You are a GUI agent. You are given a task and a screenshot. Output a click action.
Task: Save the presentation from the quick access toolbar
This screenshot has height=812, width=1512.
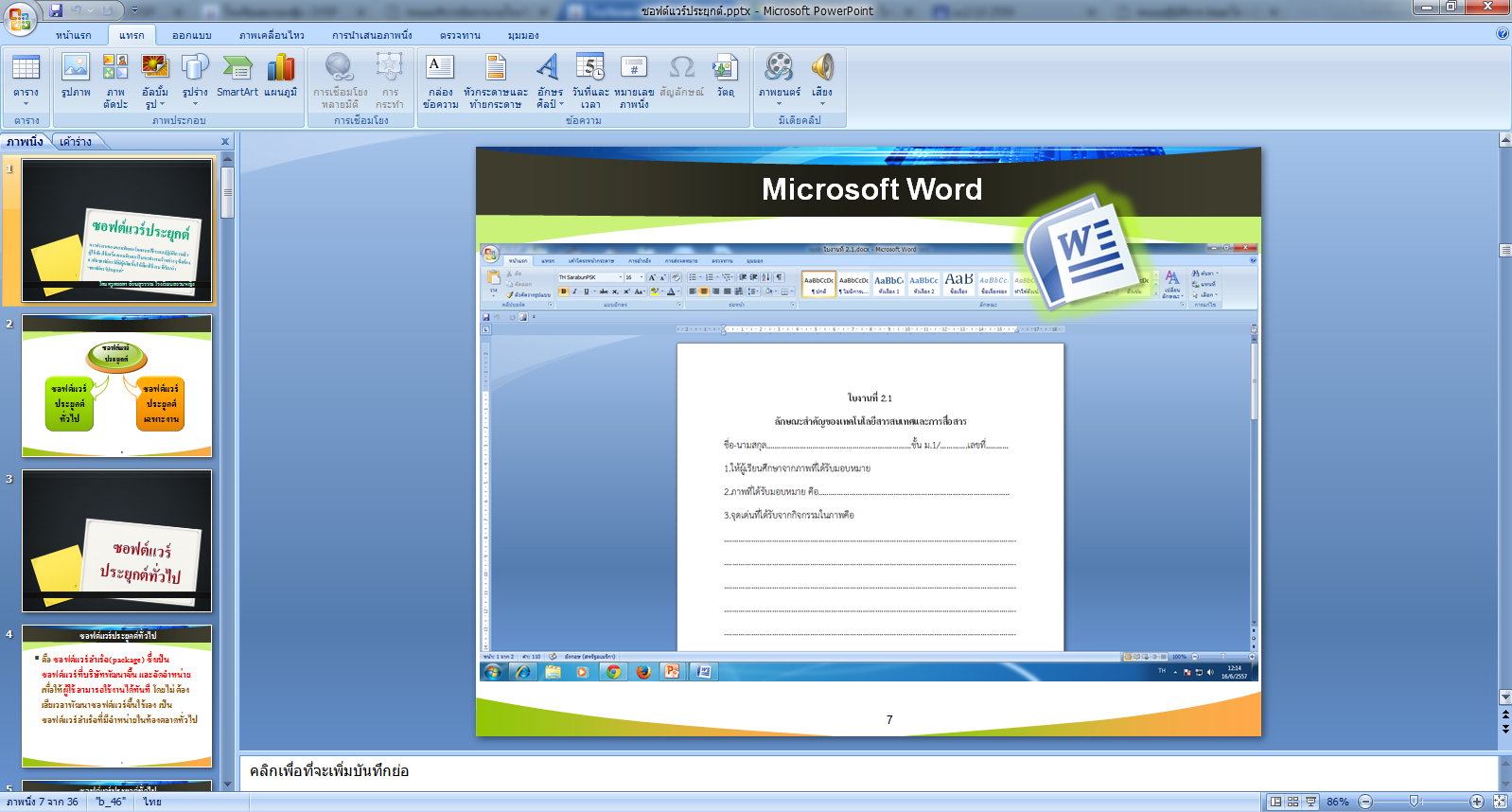tap(56, 10)
